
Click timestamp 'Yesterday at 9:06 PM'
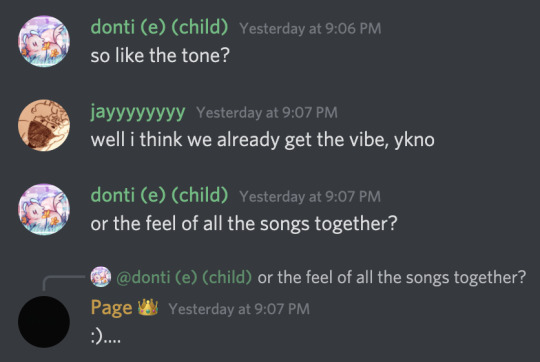click(310, 29)
